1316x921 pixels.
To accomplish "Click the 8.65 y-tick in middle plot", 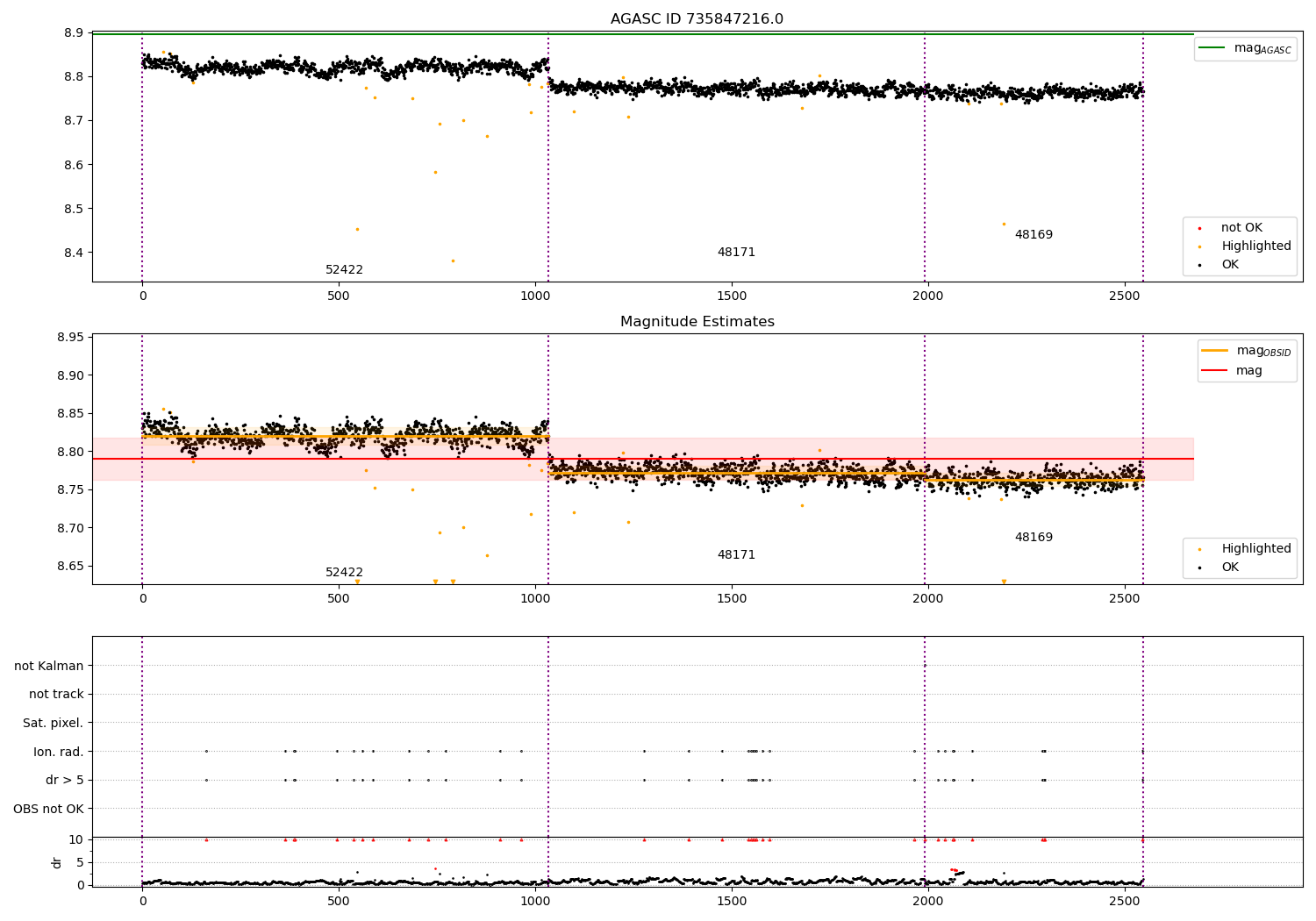I will [71, 567].
